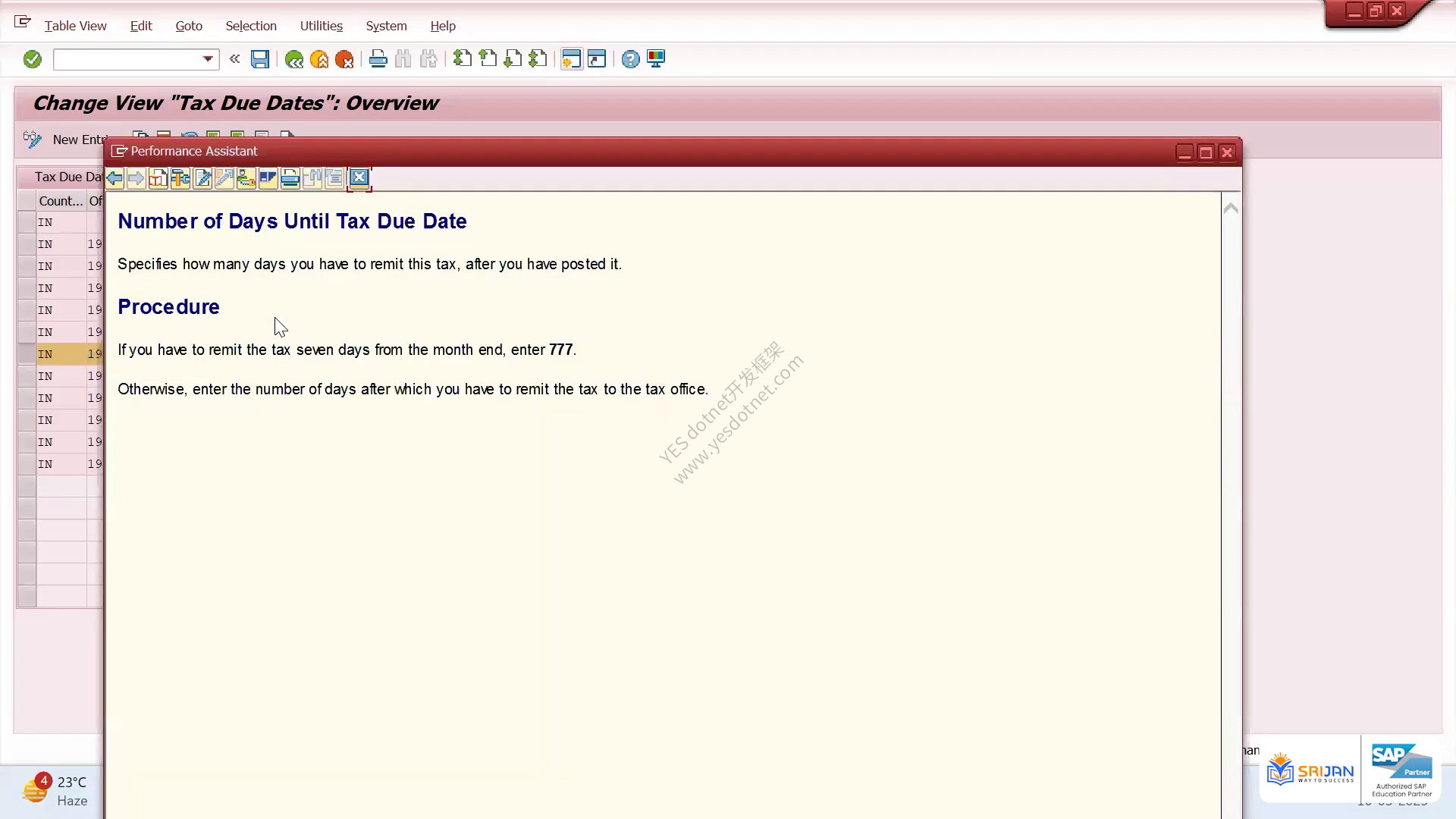The width and height of the screenshot is (1456, 819).
Task: Click the Customize Local Layout monitor icon
Action: pos(656,59)
